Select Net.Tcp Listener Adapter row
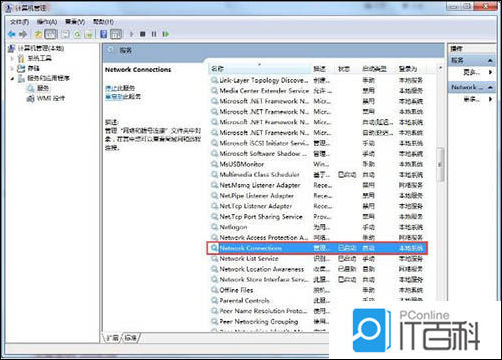Image resolution: width=502 pixels, height=360 pixels. (316, 206)
